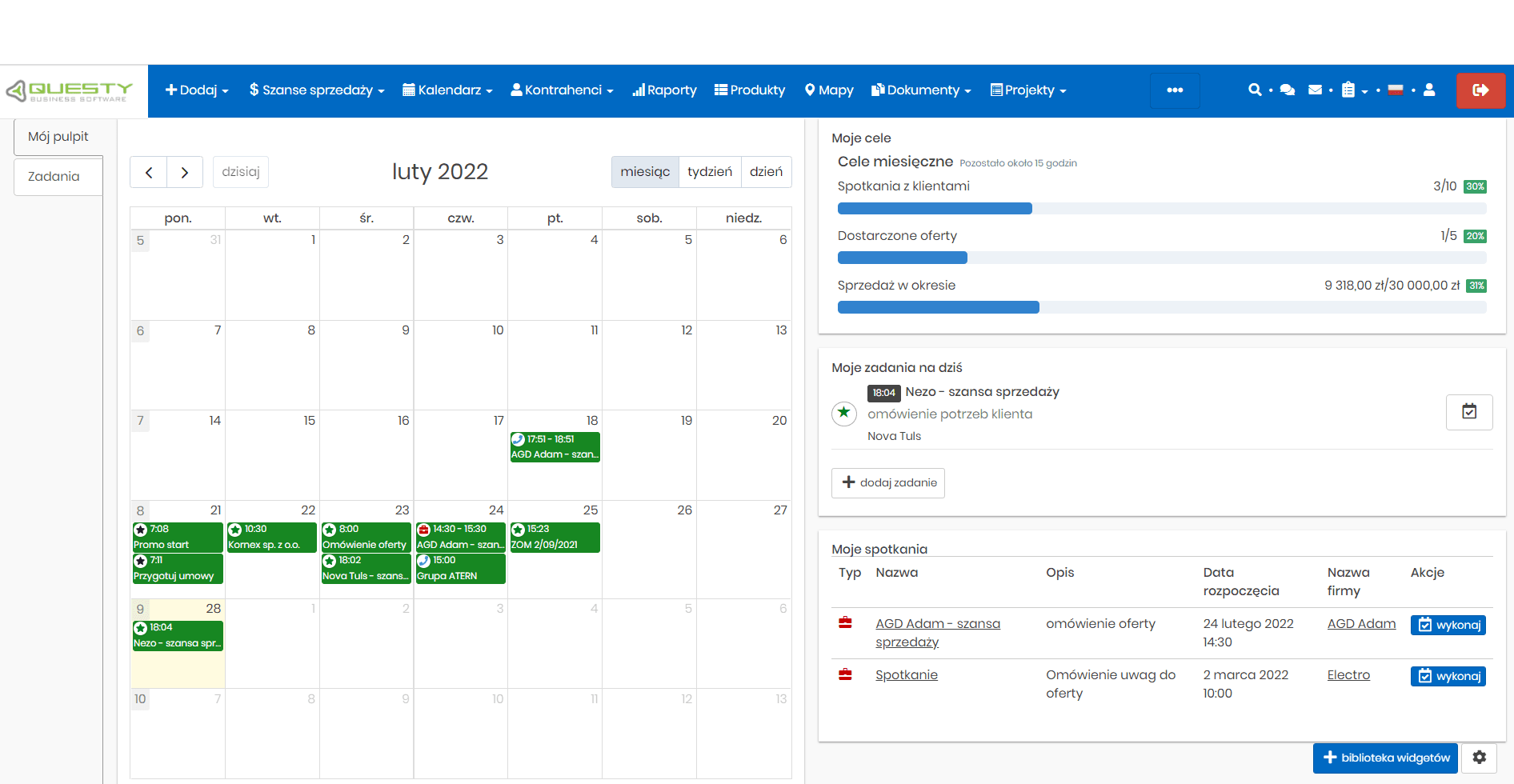
Task: Open the mail envelope icon
Action: (x=1315, y=90)
